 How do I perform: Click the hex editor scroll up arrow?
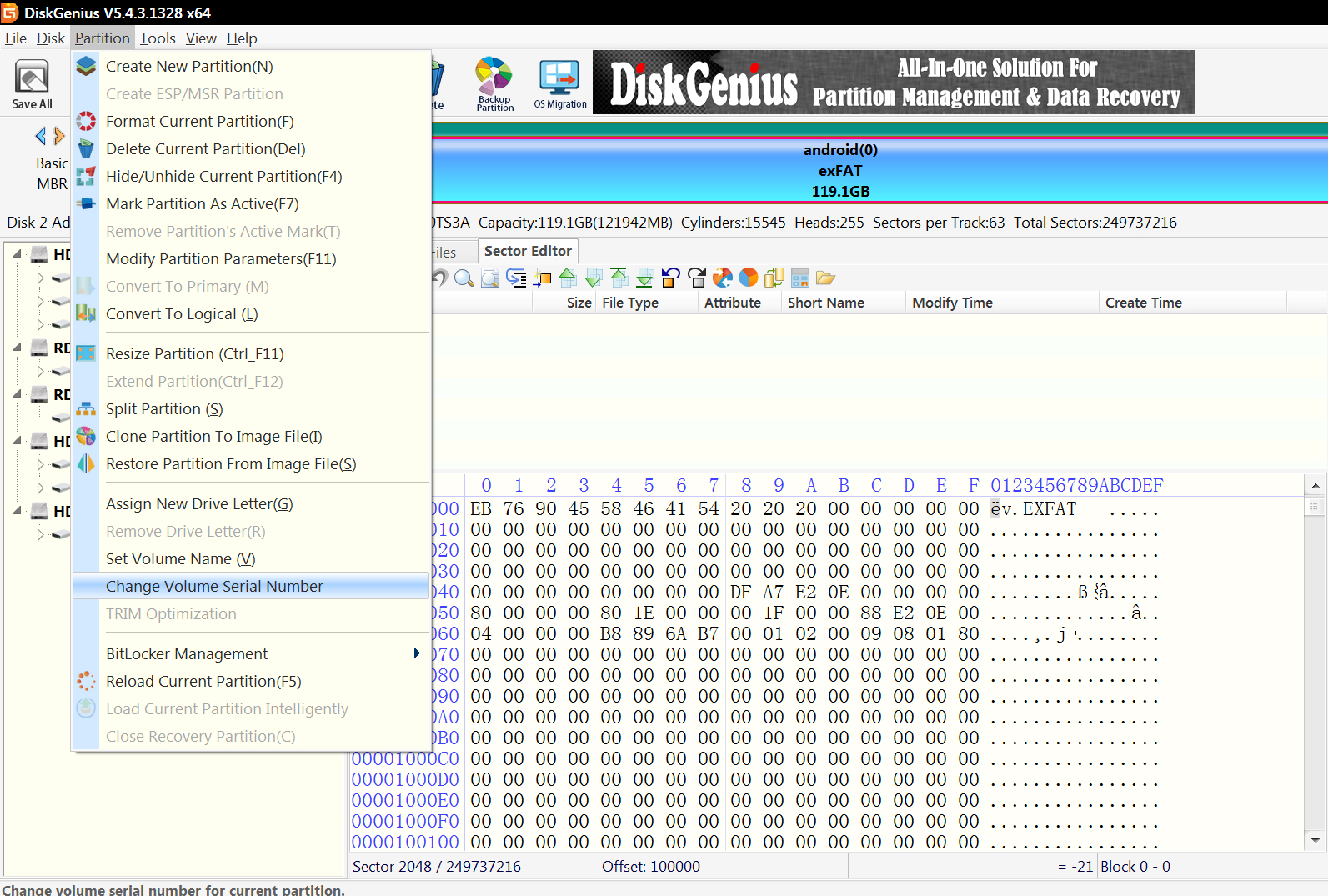click(x=1315, y=486)
